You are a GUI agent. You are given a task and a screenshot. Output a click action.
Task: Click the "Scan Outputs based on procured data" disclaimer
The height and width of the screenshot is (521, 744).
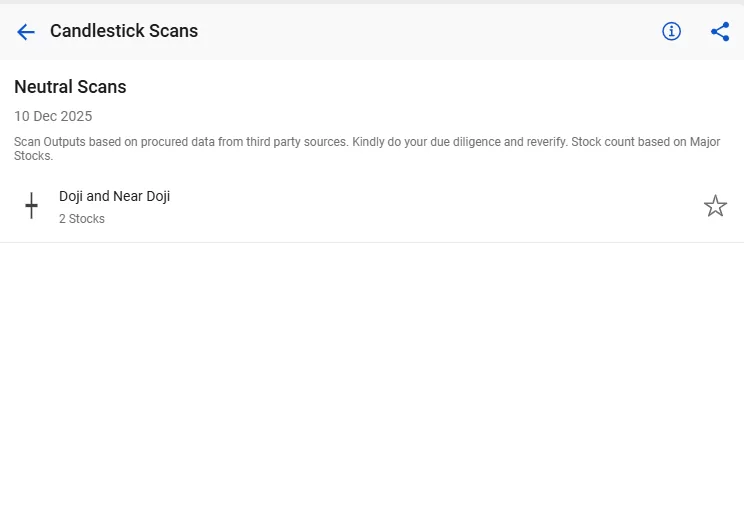(x=120, y=142)
